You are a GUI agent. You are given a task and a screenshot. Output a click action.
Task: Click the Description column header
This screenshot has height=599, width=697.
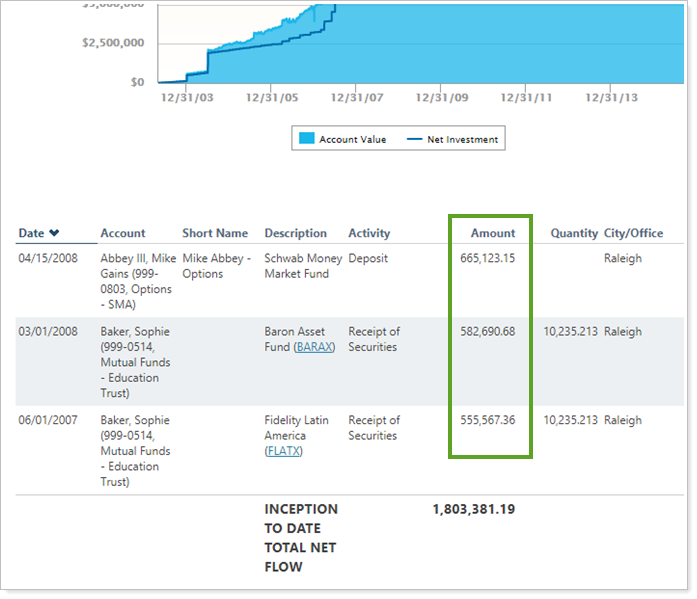(295, 233)
